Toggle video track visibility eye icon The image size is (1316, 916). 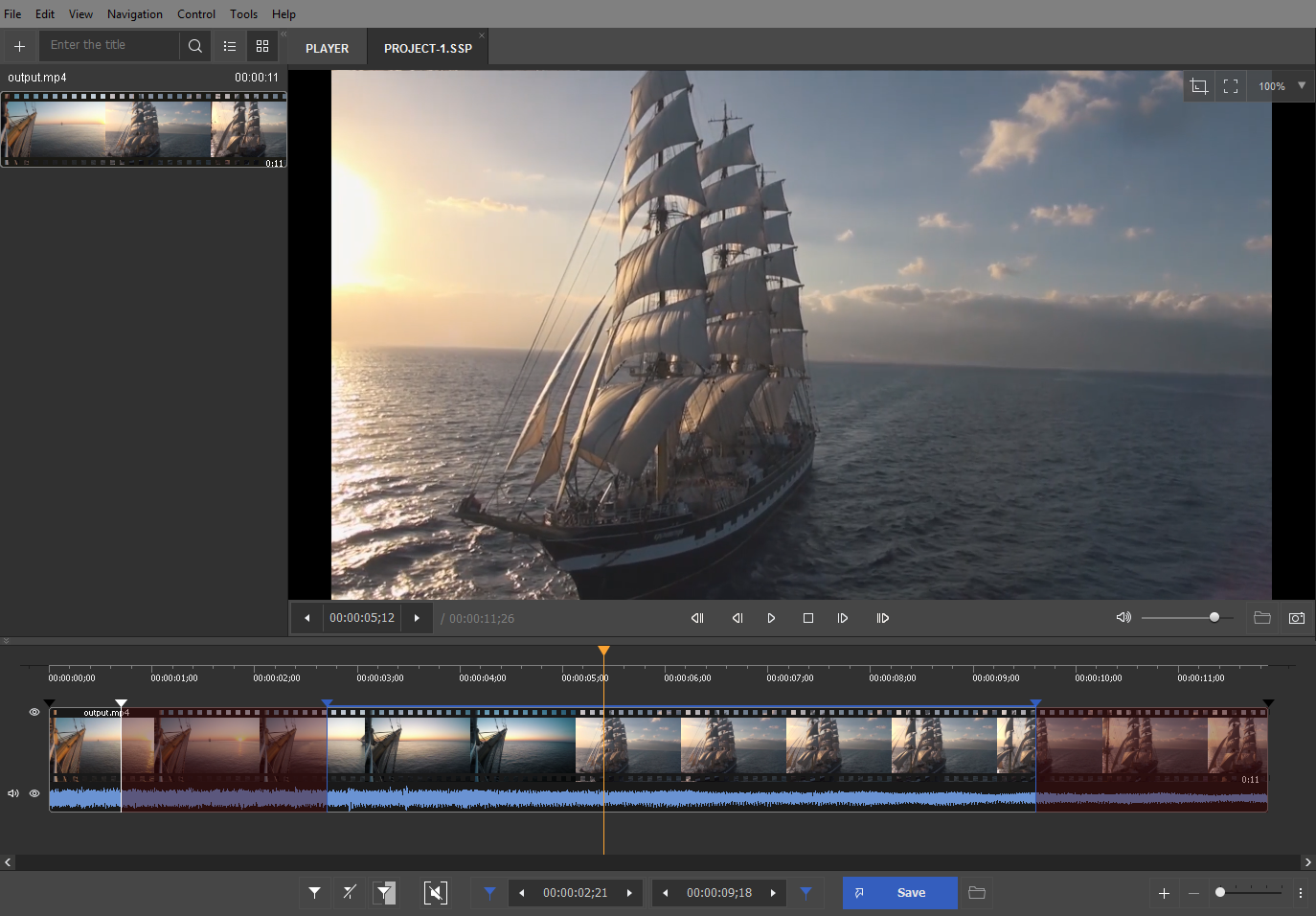click(34, 712)
